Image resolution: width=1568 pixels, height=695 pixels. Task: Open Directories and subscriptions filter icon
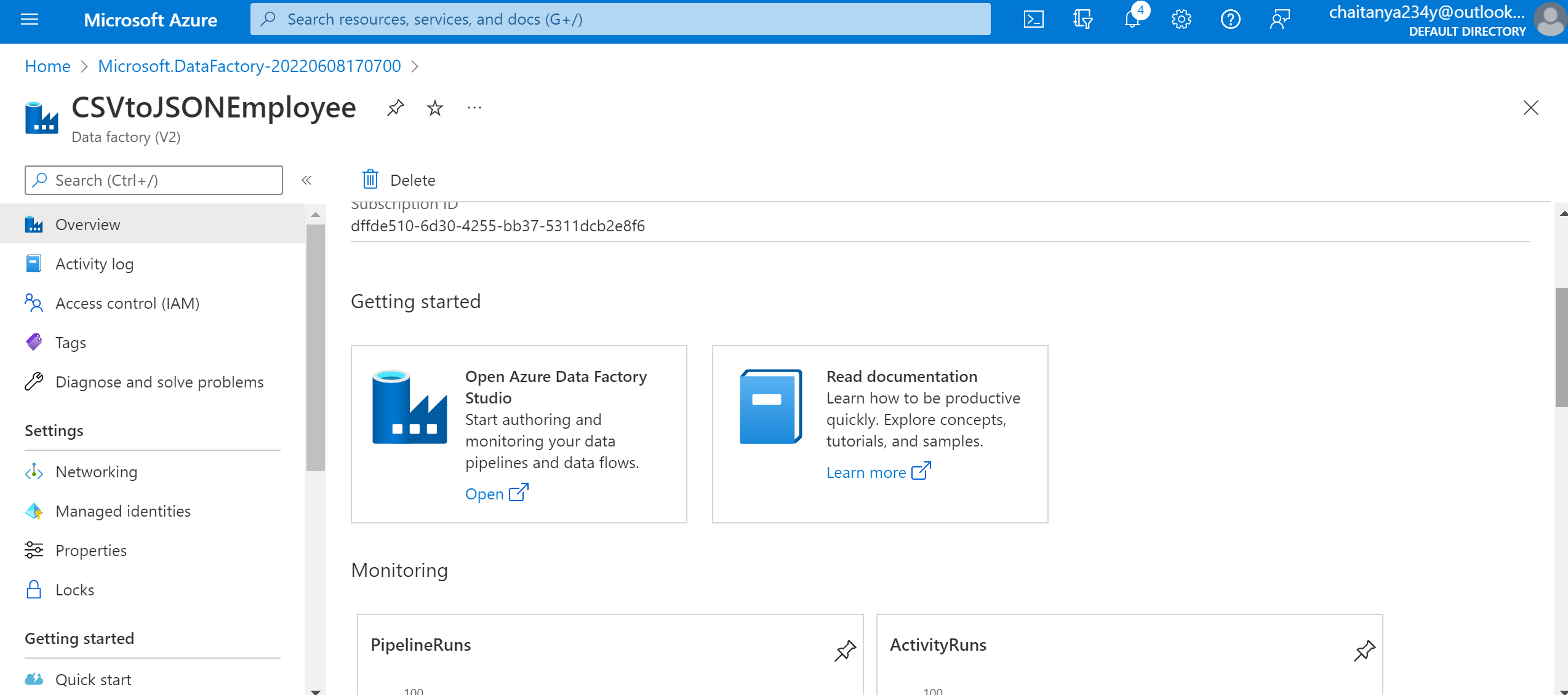point(1082,20)
